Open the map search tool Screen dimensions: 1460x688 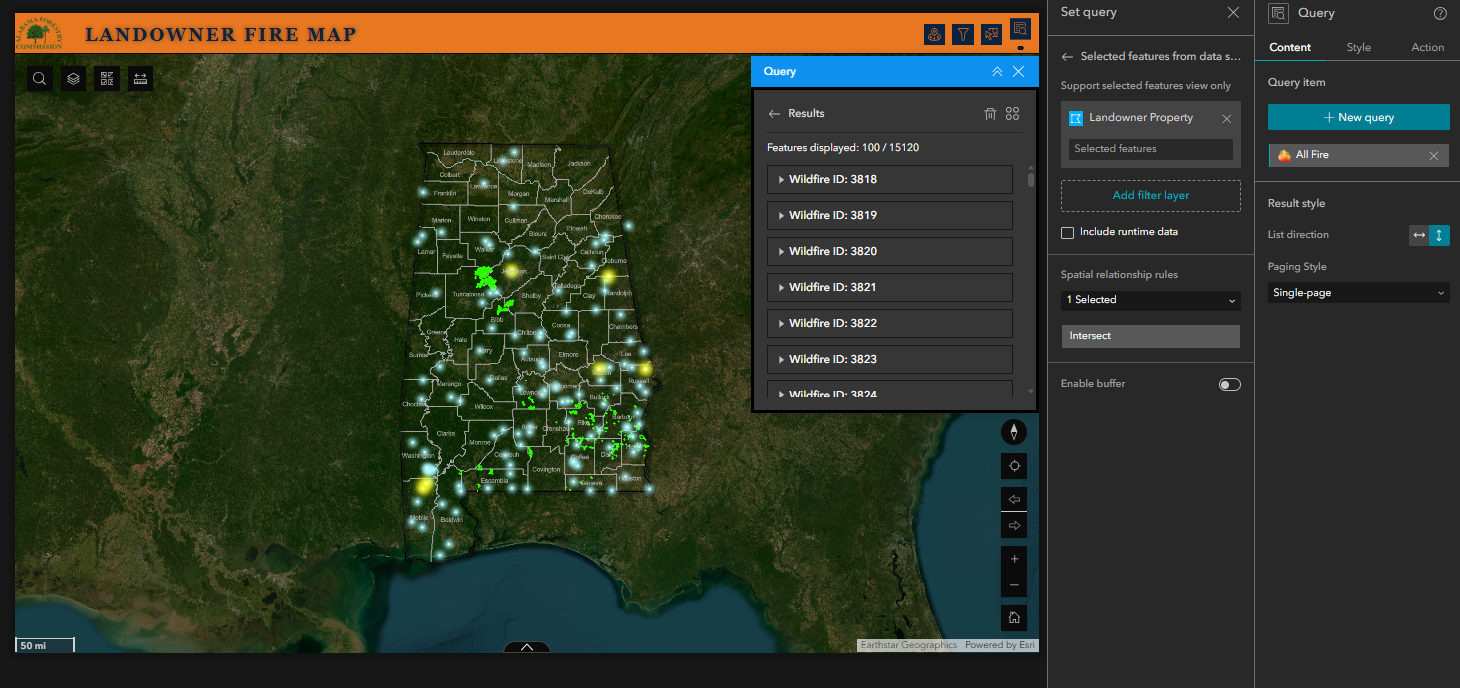point(39,79)
